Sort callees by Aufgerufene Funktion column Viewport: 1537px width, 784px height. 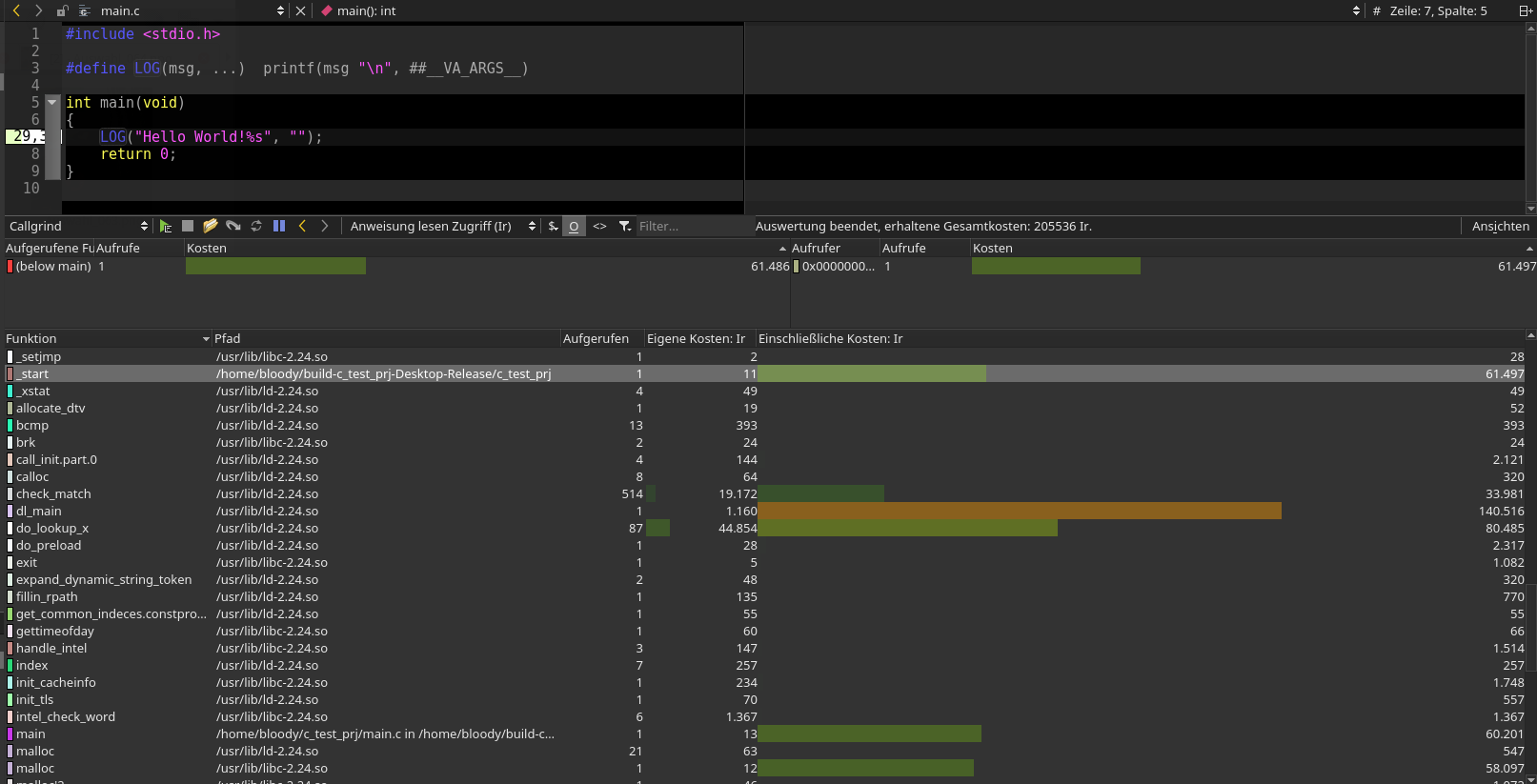click(50, 248)
